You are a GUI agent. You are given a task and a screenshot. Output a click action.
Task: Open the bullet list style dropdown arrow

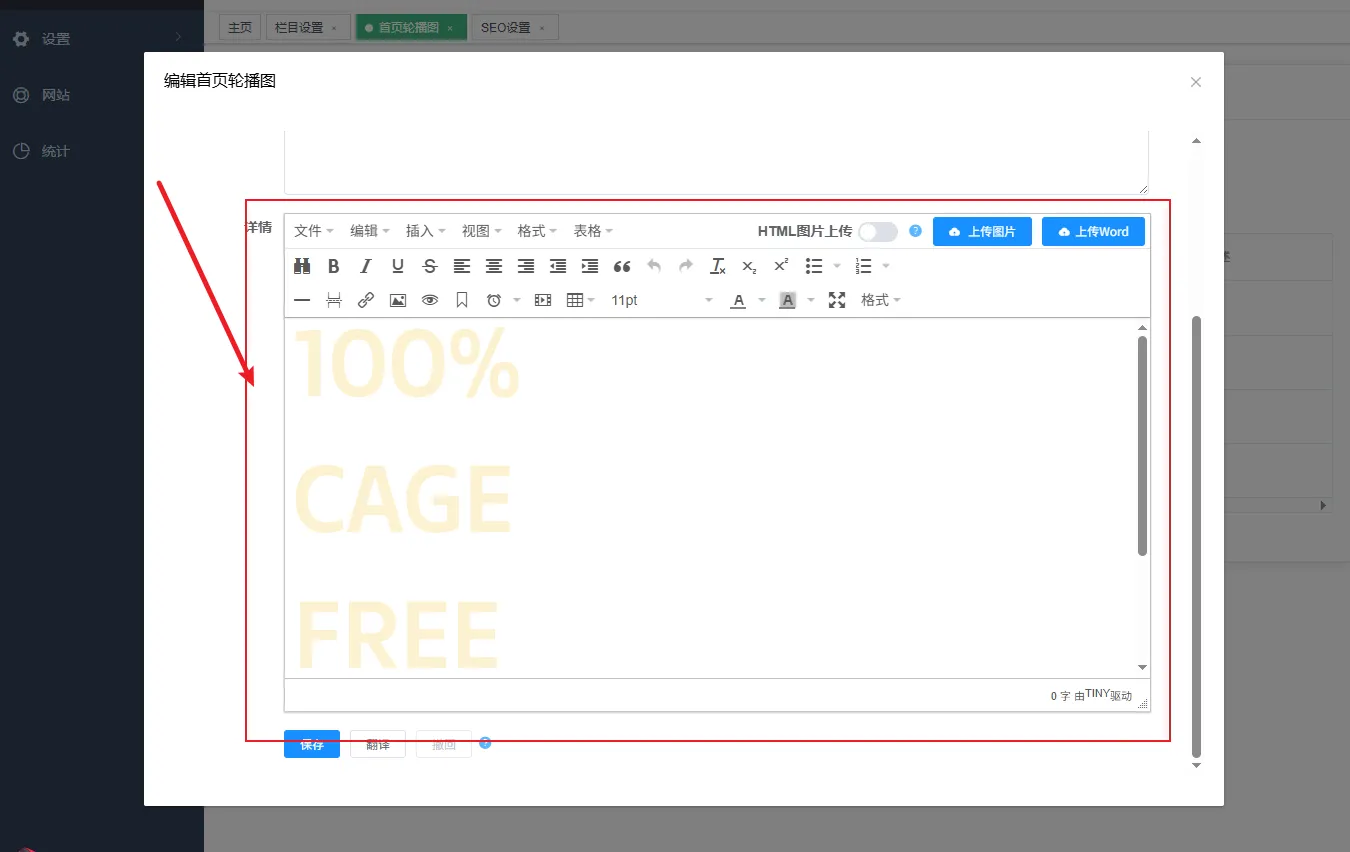coord(837,266)
